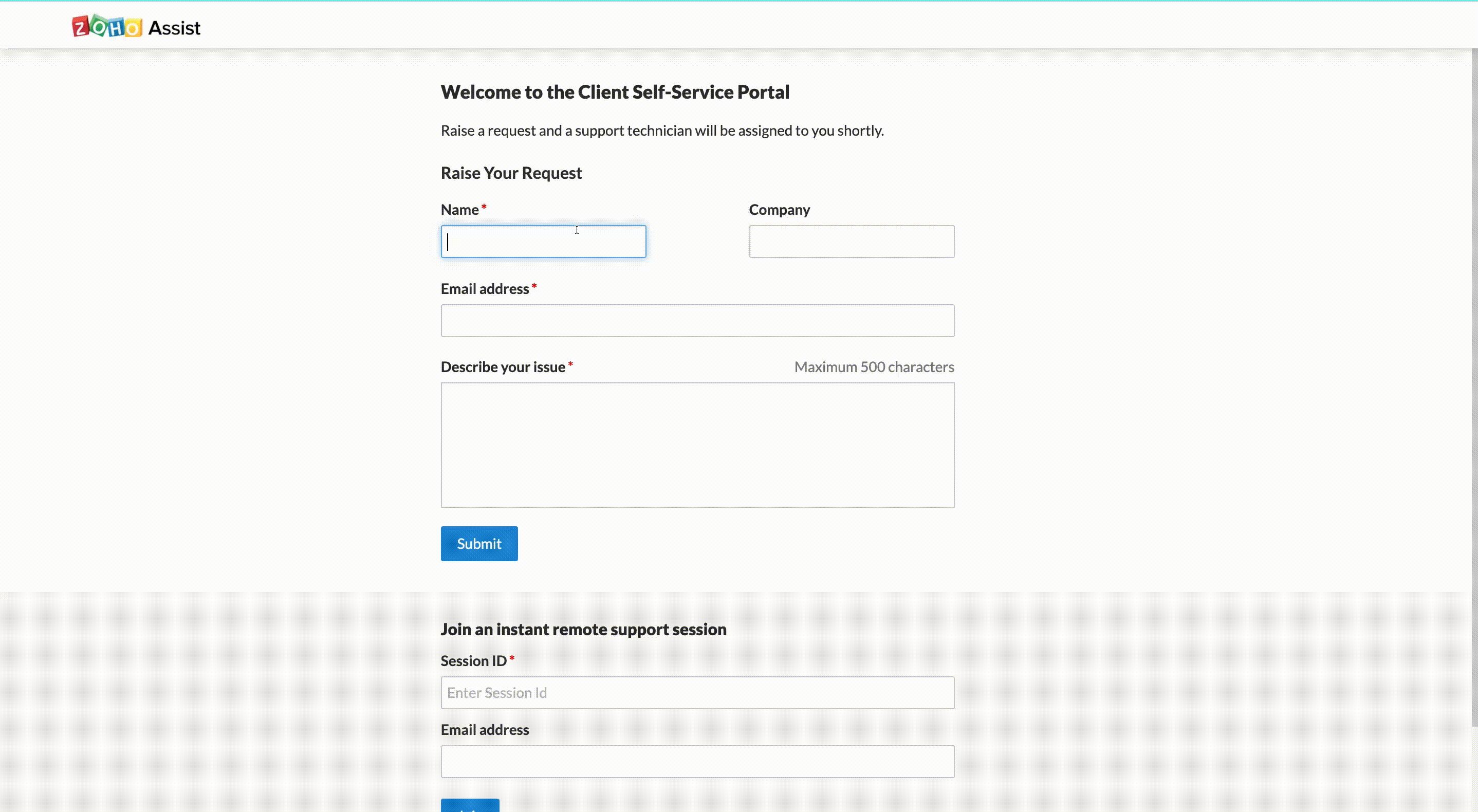1478x812 pixels.
Task: Click the Welcome to the Client Self-Service Portal heading
Action: tap(615, 93)
